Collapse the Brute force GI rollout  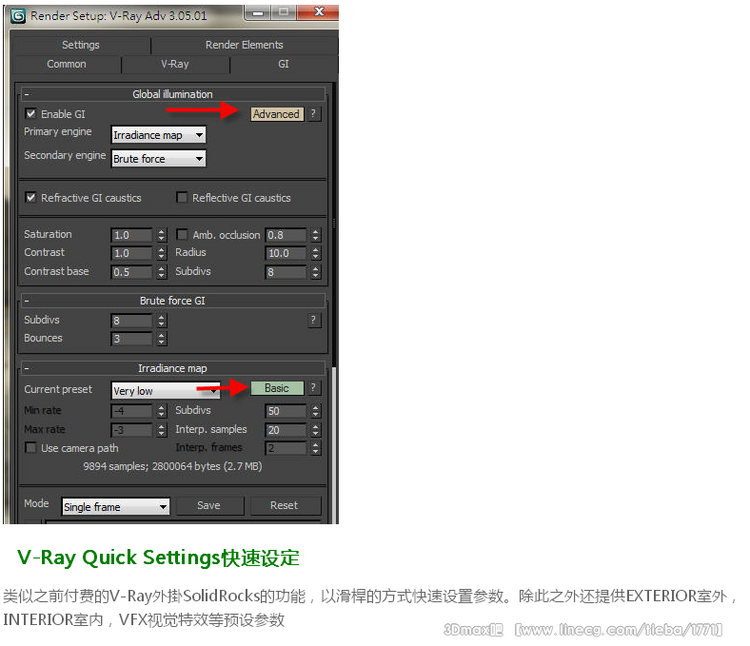pos(27,301)
